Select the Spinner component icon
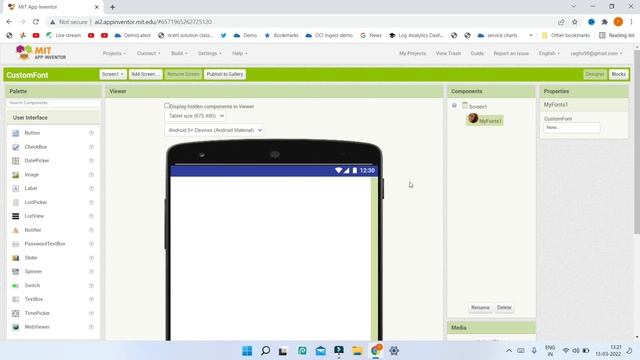This screenshot has height=360, width=640. [16, 272]
